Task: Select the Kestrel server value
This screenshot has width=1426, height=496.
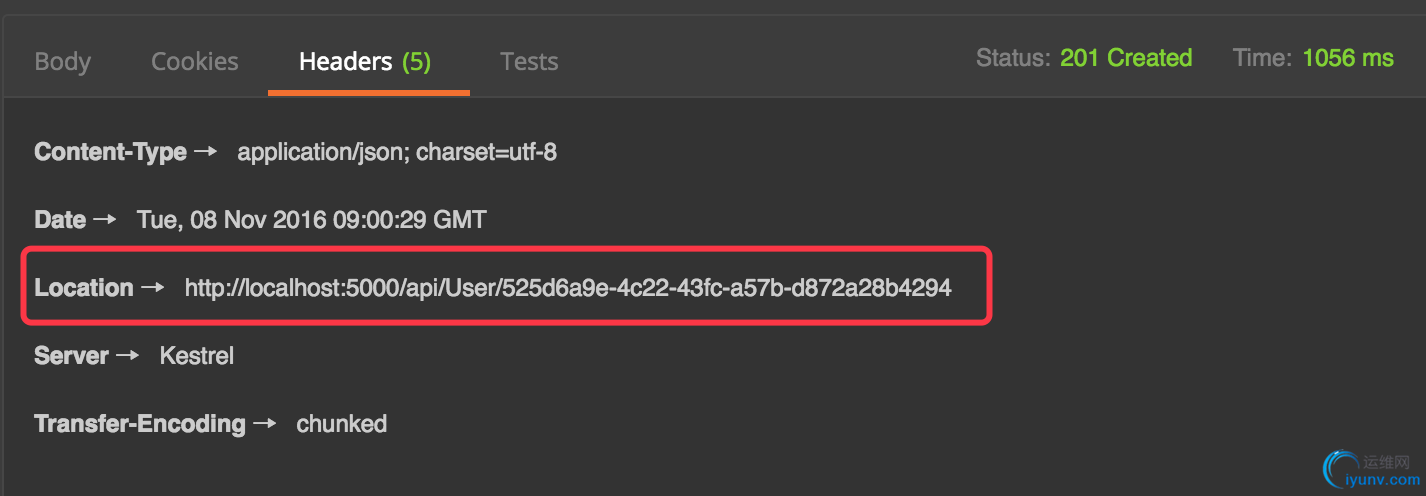Action: point(197,356)
